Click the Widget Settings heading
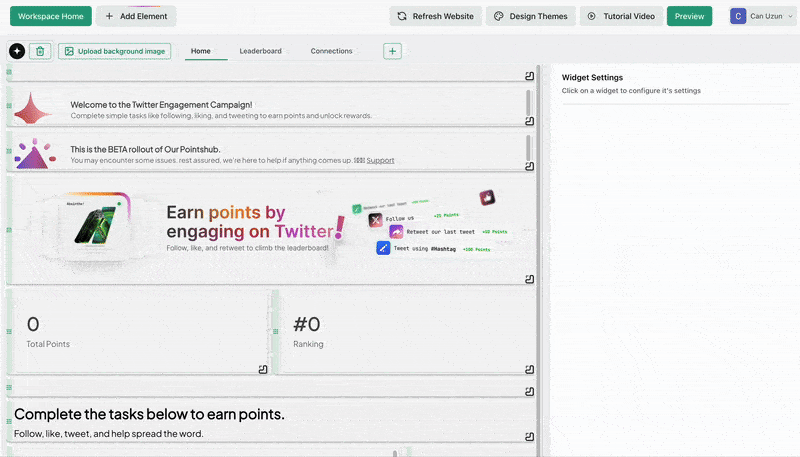Viewport: 800px width, 457px height. [592, 78]
